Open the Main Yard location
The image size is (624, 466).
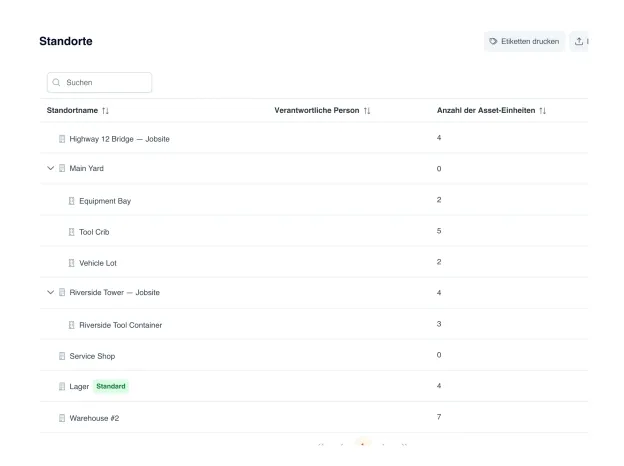(x=86, y=168)
